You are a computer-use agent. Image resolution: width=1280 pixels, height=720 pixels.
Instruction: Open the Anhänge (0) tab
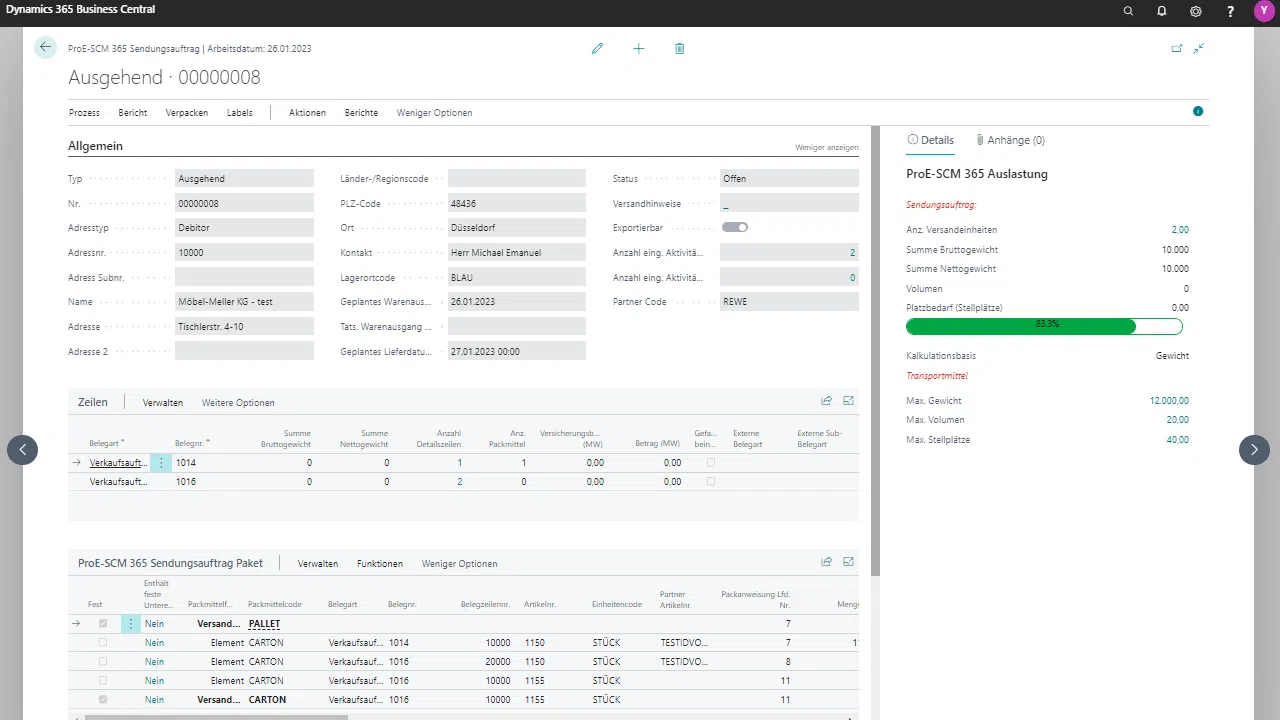point(1010,140)
